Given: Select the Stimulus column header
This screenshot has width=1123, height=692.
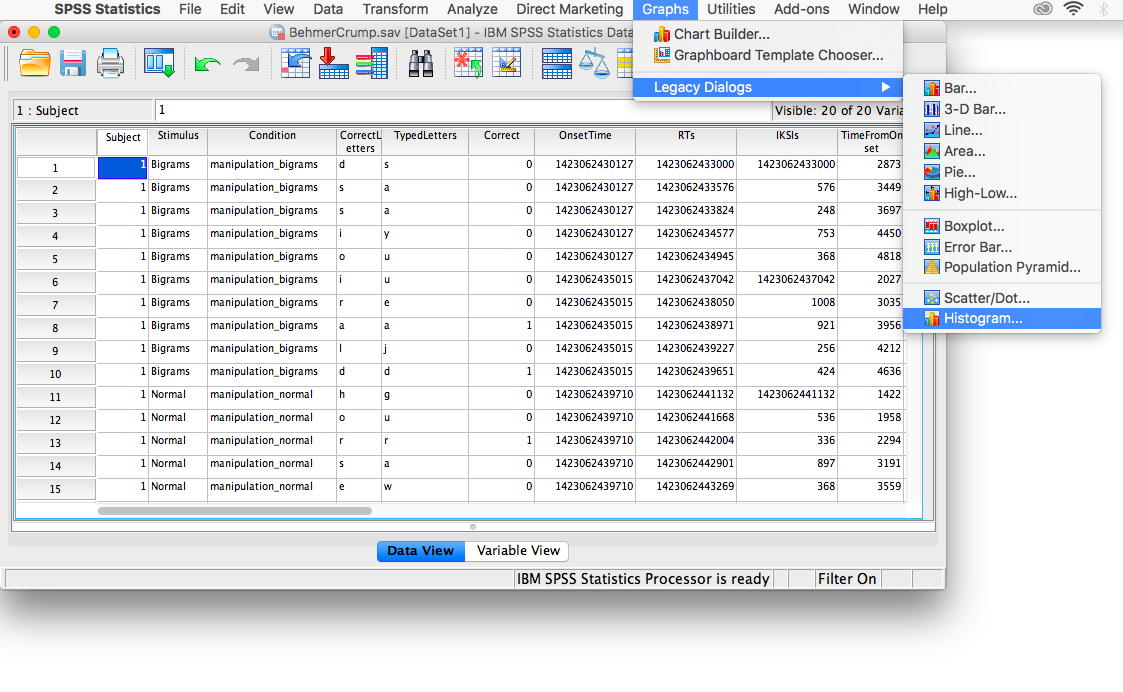Looking at the screenshot, I should coord(178,141).
